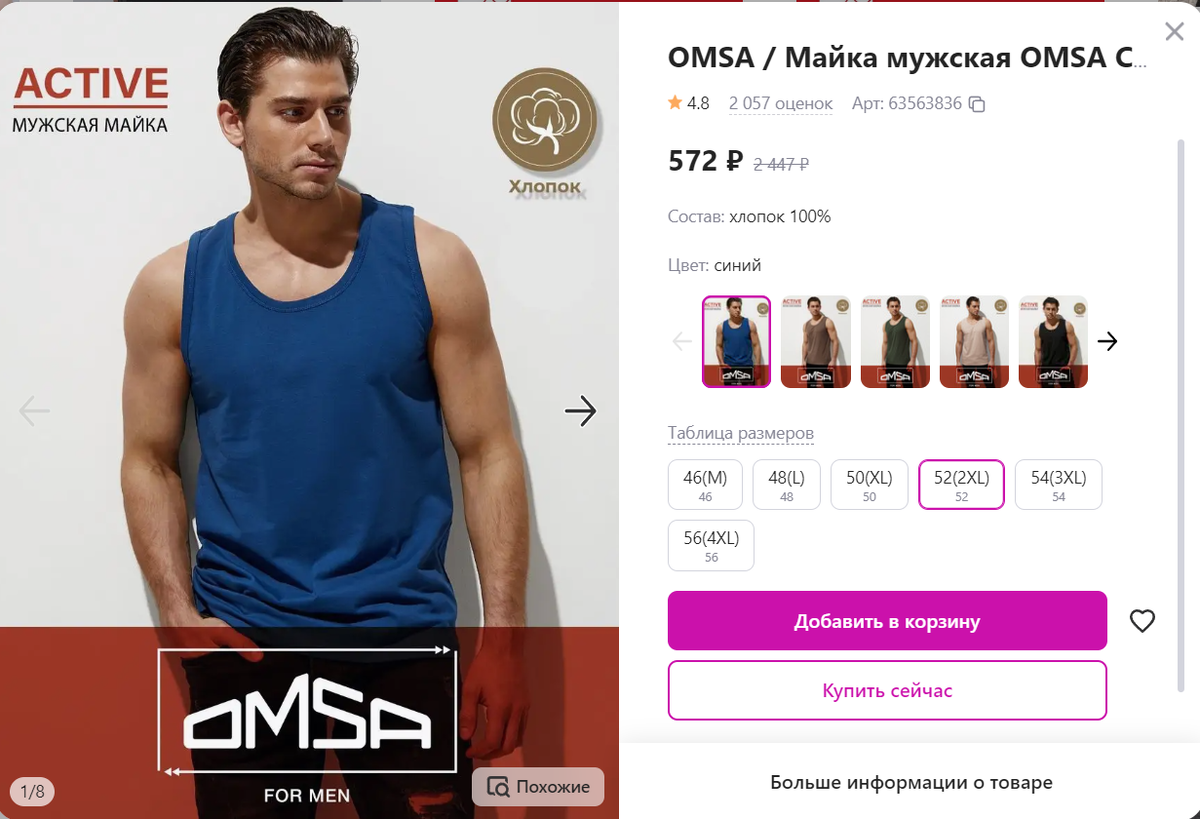Show the next product photo with the right arrow

(580, 410)
